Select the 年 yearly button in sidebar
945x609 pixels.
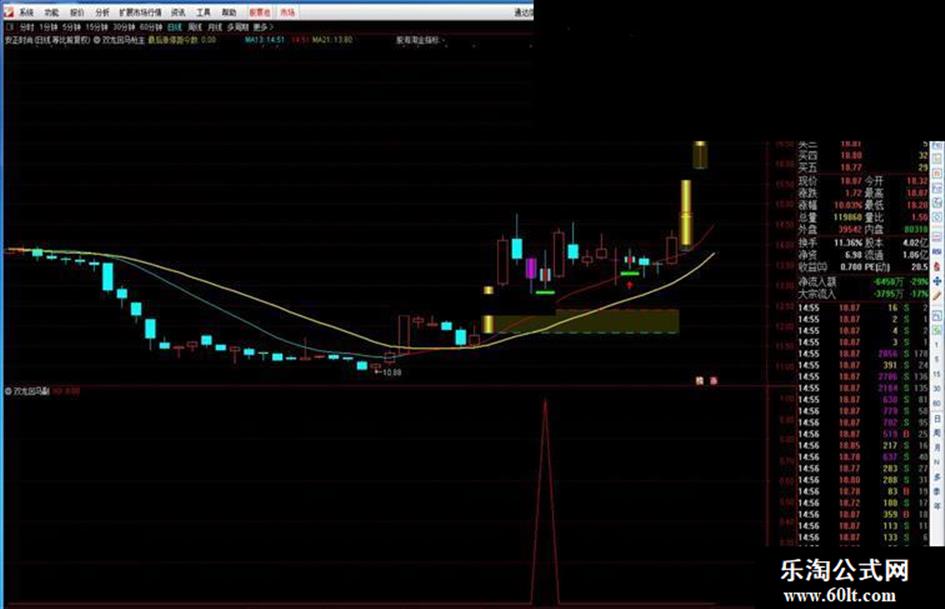coord(937,505)
